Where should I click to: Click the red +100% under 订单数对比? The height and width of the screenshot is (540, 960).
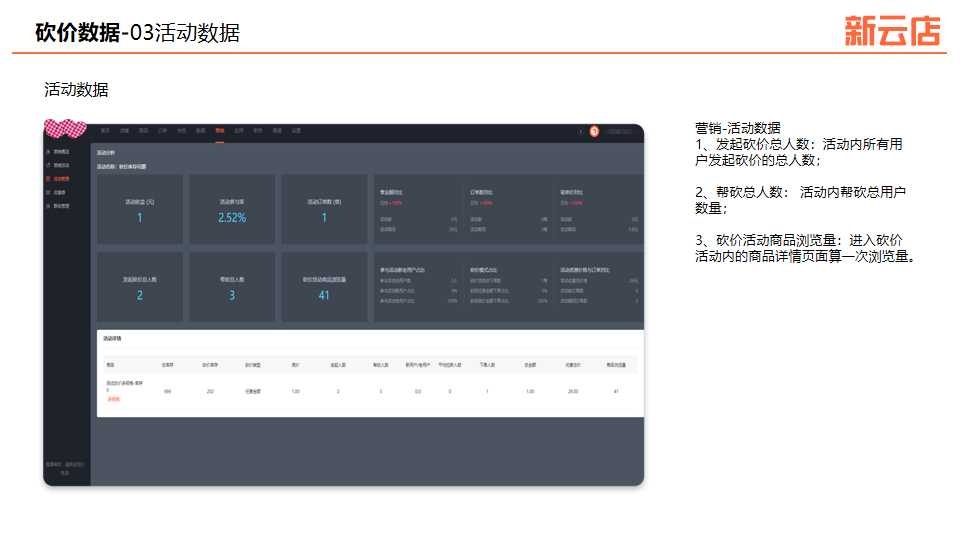point(486,203)
